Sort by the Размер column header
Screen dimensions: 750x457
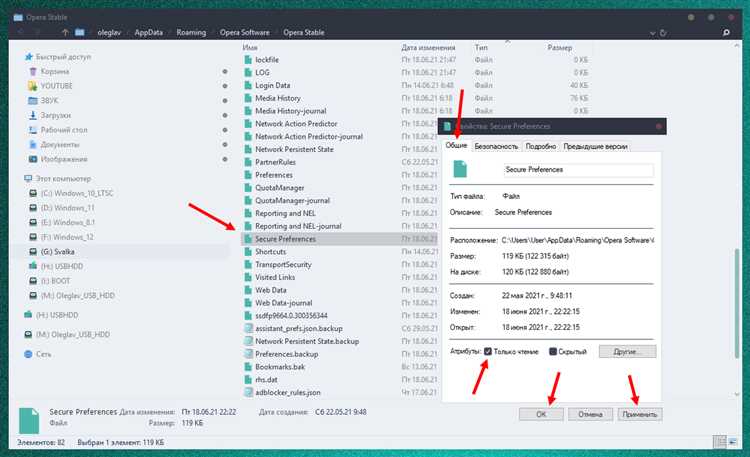click(x=560, y=47)
